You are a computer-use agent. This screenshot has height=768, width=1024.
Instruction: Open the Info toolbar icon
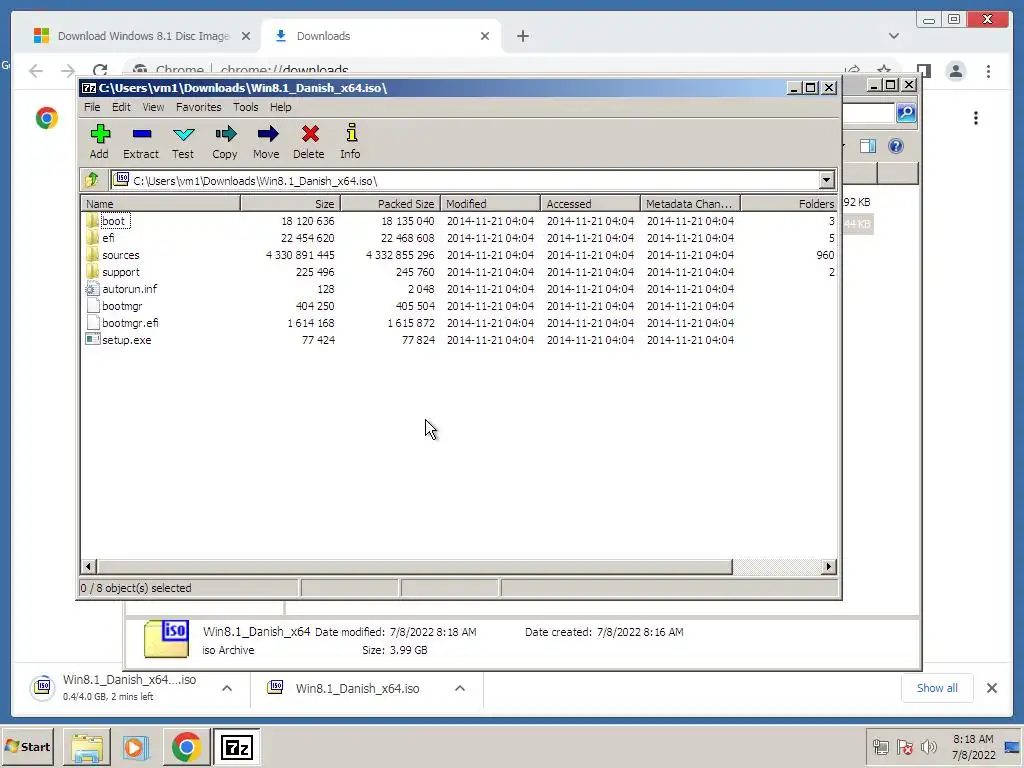pyautogui.click(x=350, y=141)
